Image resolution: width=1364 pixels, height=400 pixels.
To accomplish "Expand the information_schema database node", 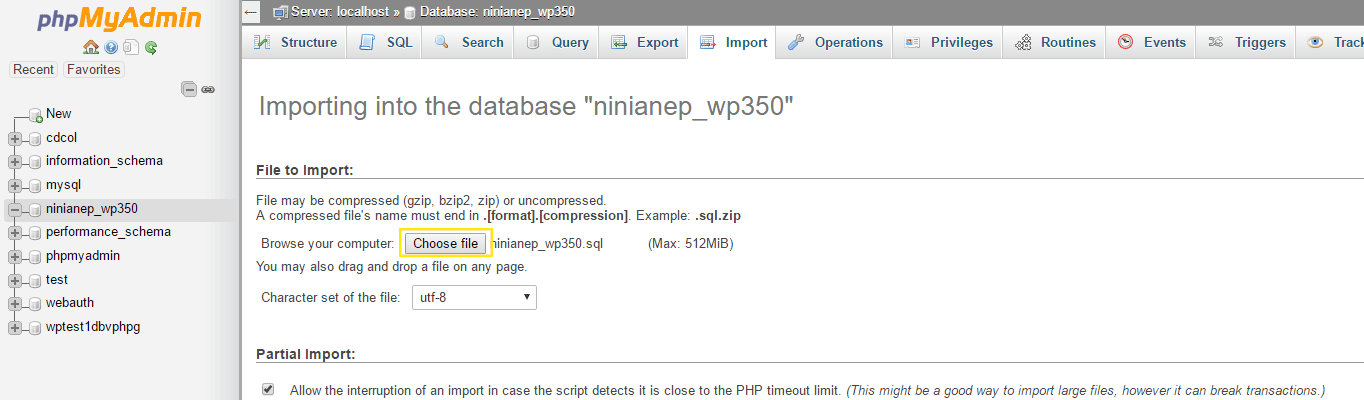I will 15,161.
